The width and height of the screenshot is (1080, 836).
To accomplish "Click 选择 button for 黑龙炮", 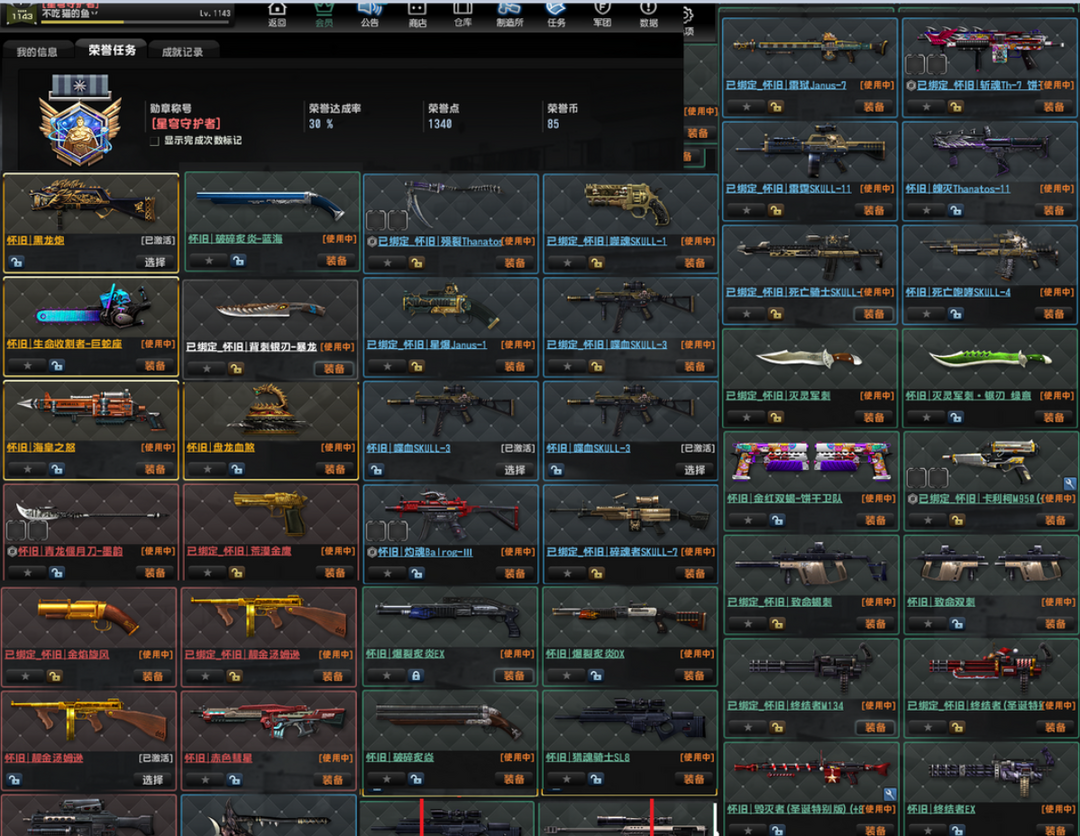I will pos(154,262).
